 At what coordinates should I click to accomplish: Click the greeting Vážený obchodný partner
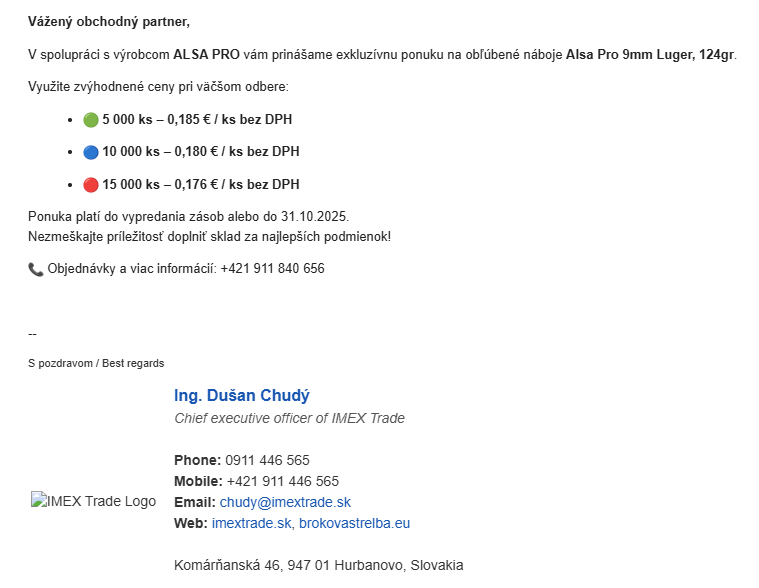[x=108, y=21]
